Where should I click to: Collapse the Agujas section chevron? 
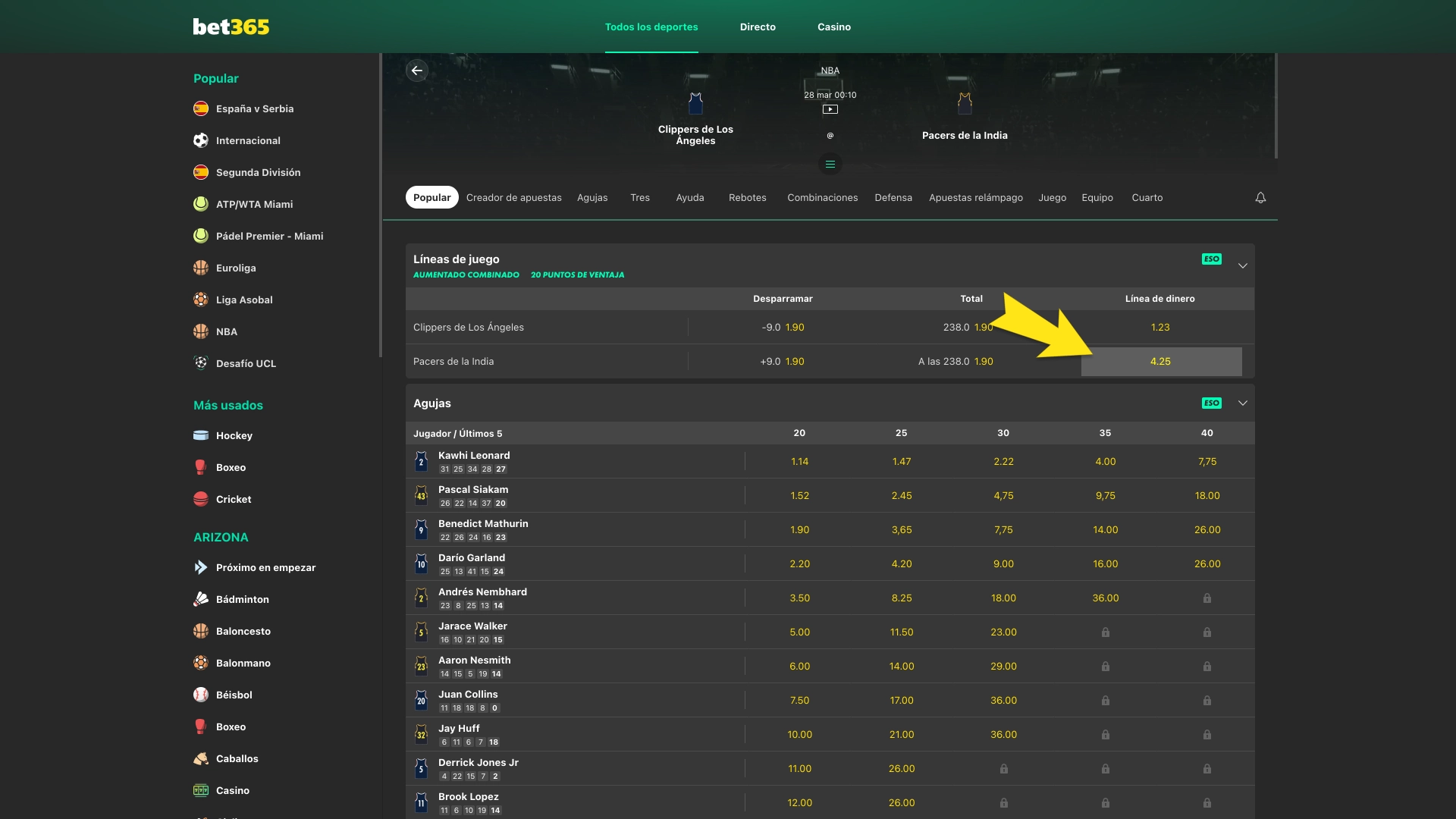pyautogui.click(x=1243, y=403)
